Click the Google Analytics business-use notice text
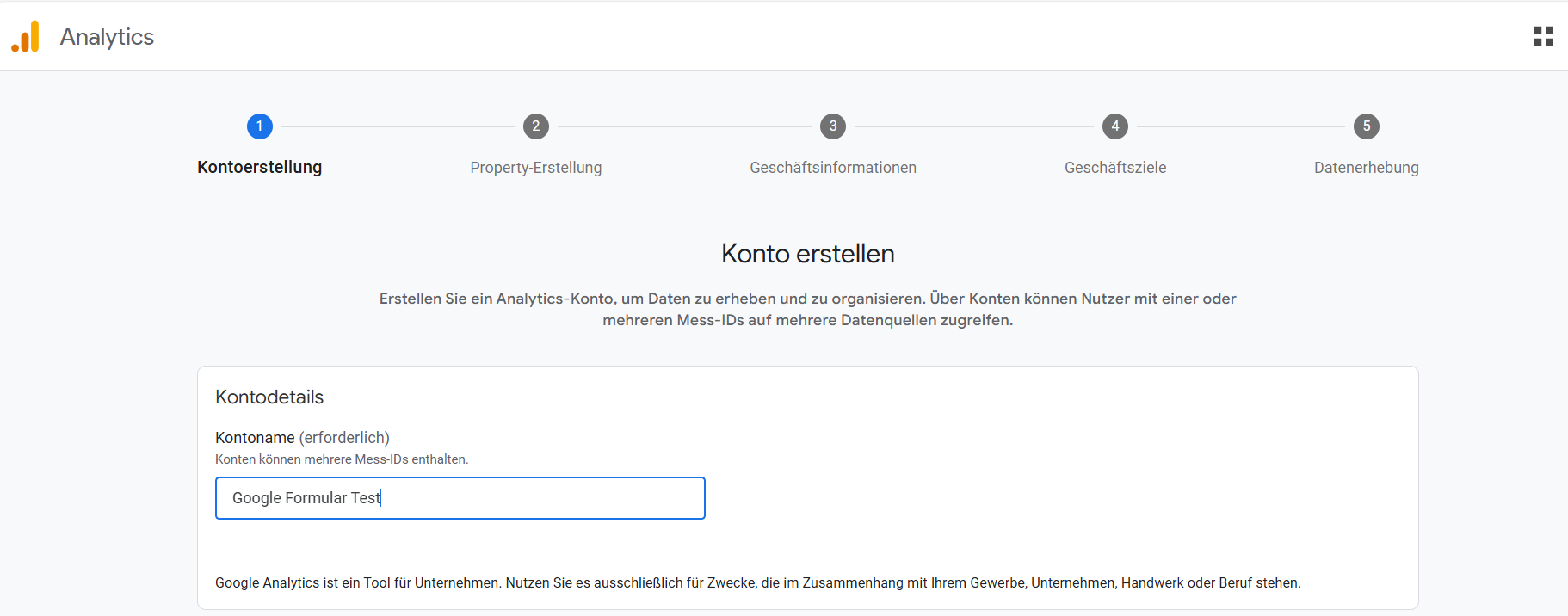1568x616 pixels. click(x=757, y=583)
